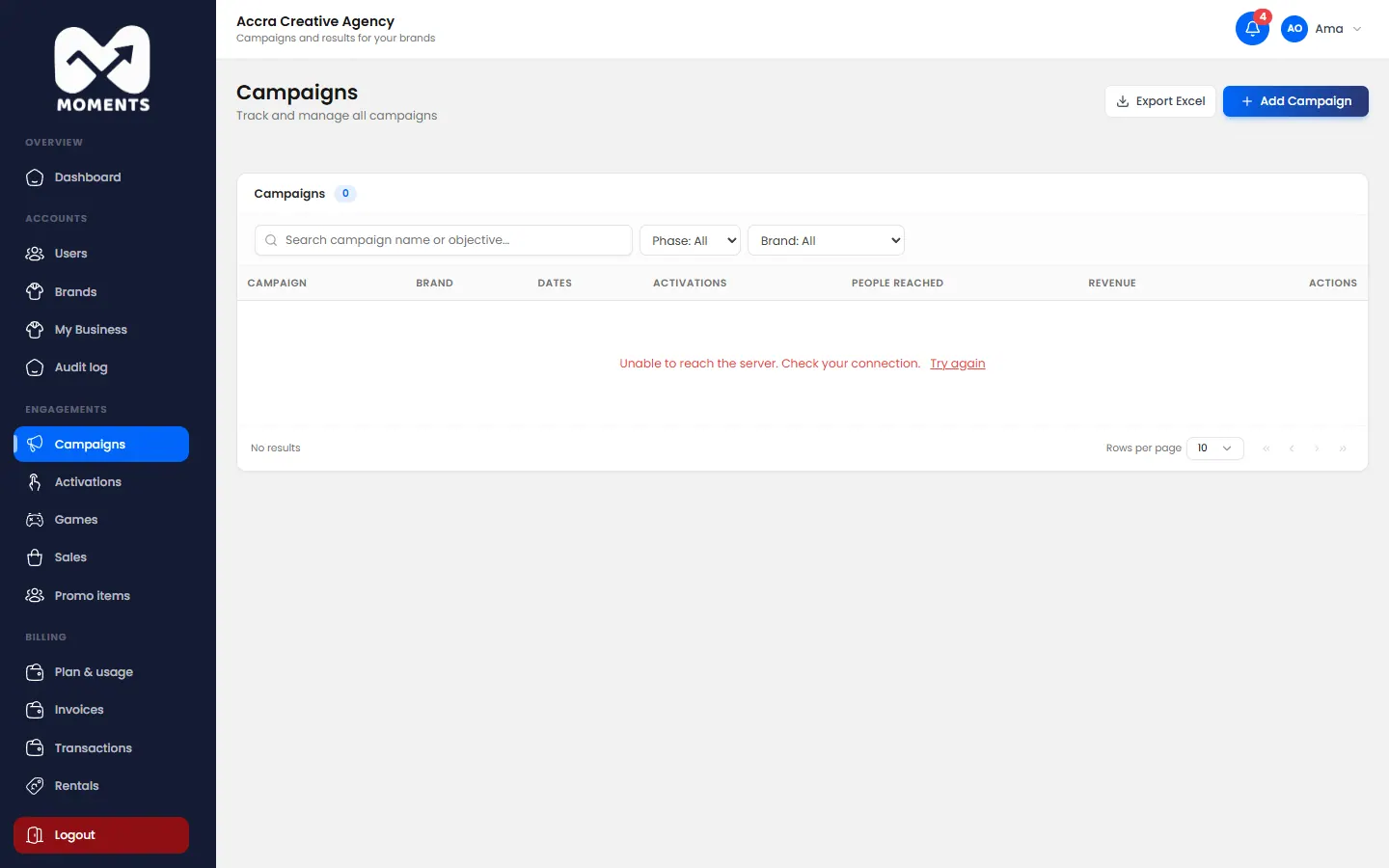Open Activations page
1389x868 pixels.
click(101, 482)
